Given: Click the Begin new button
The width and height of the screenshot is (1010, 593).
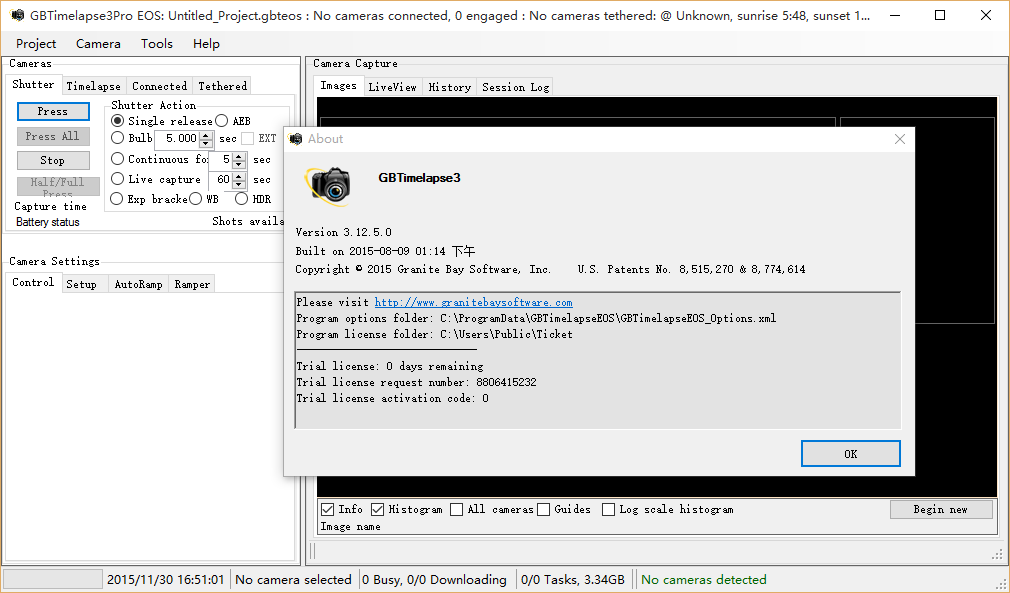Looking at the screenshot, I should pos(941,509).
